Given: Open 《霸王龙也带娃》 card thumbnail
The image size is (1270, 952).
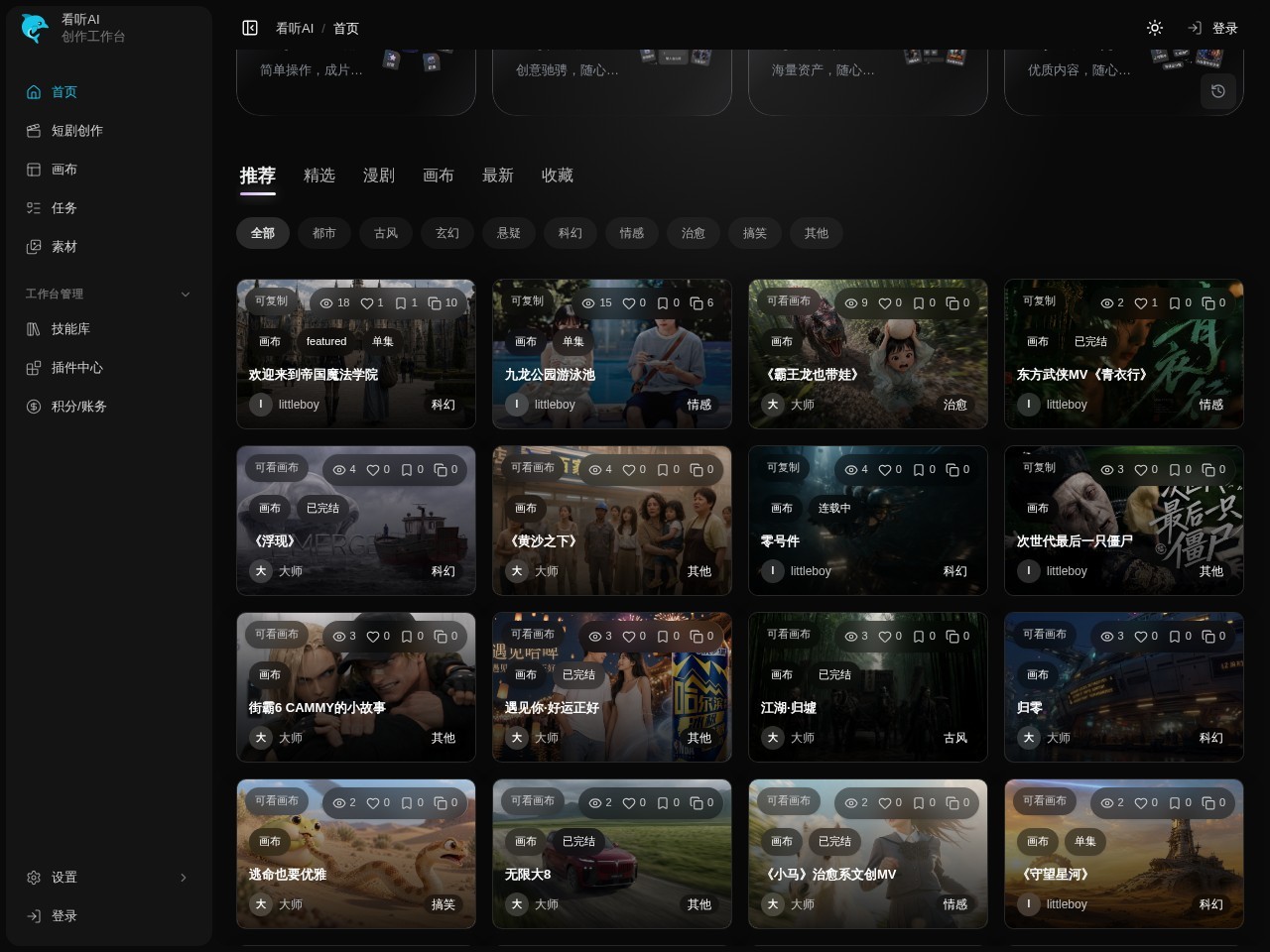Looking at the screenshot, I should pyautogui.click(x=868, y=354).
